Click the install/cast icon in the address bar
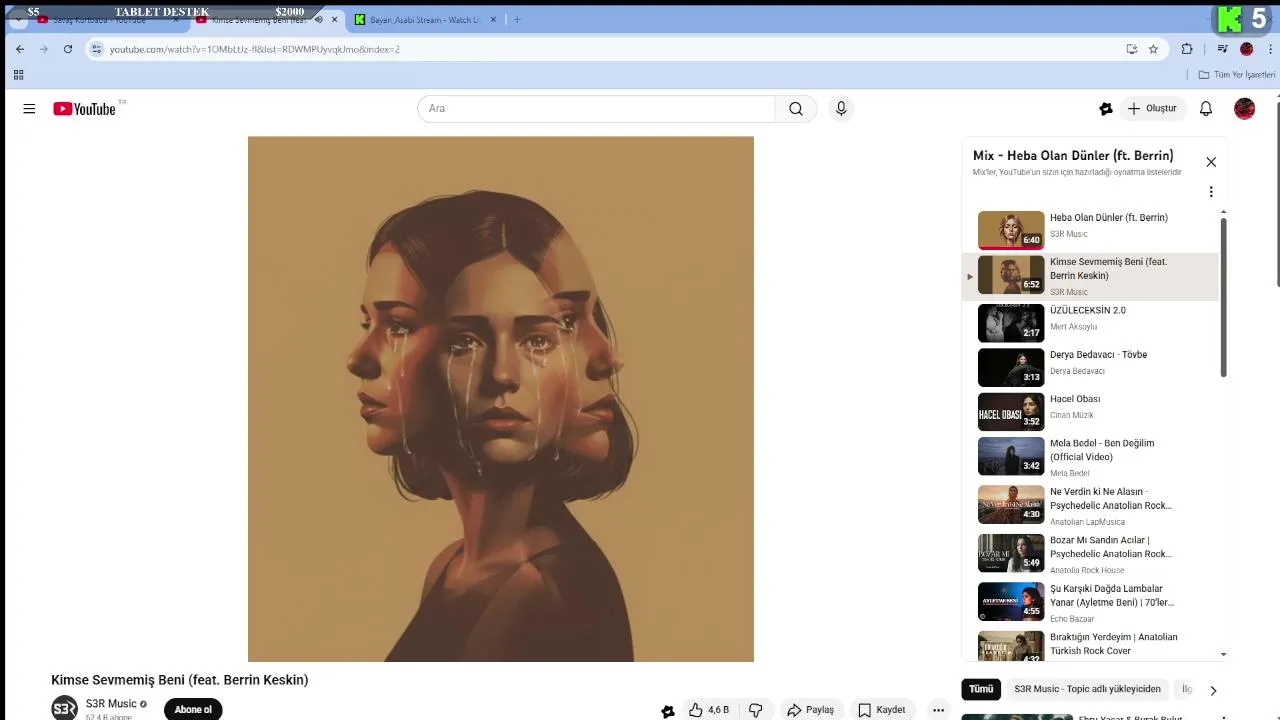This screenshot has height=720, width=1280. tap(1131, 49)
